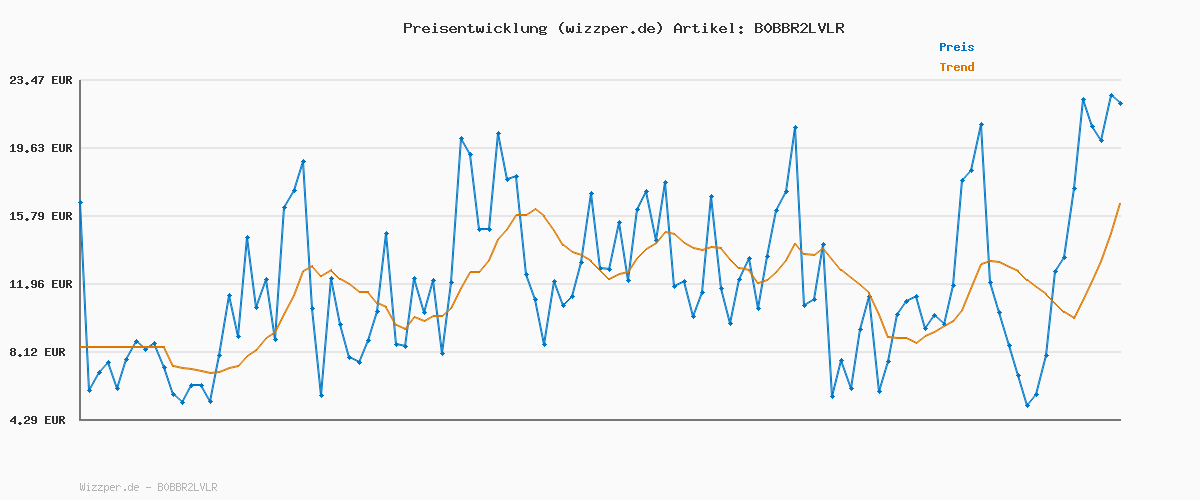Click the highest blue price point on the chart
This screenshot has height=500, width=1200.
click(1111, 96)
